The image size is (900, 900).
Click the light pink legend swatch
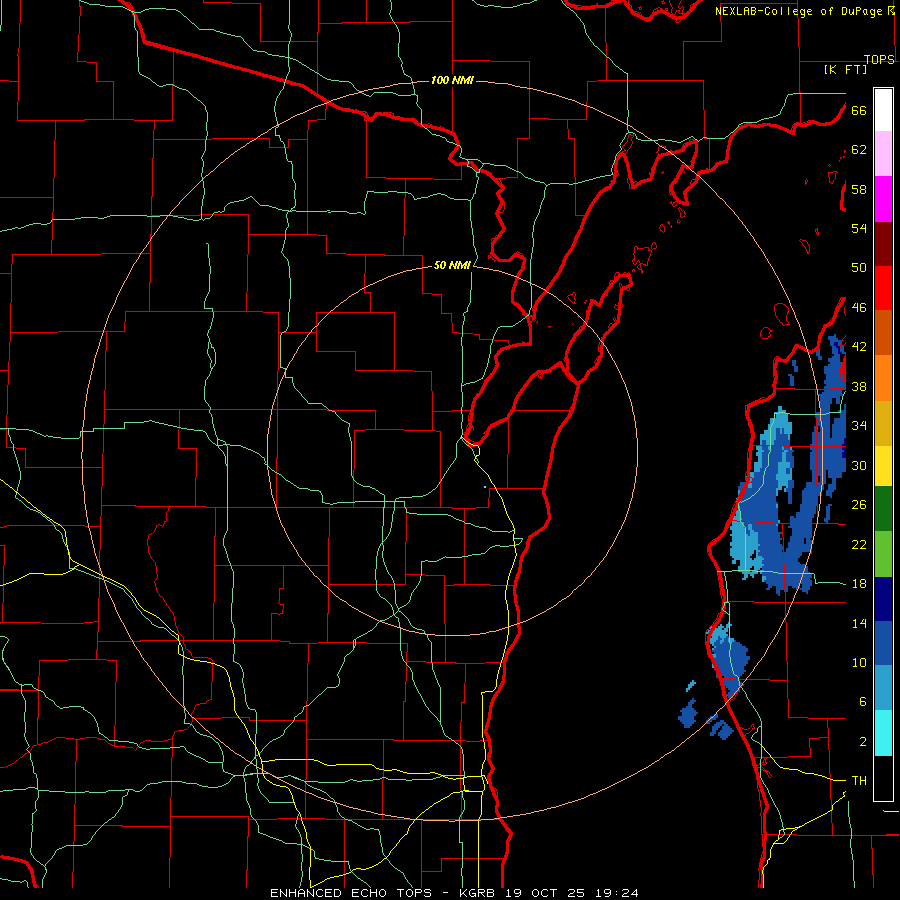coord(883,154)
